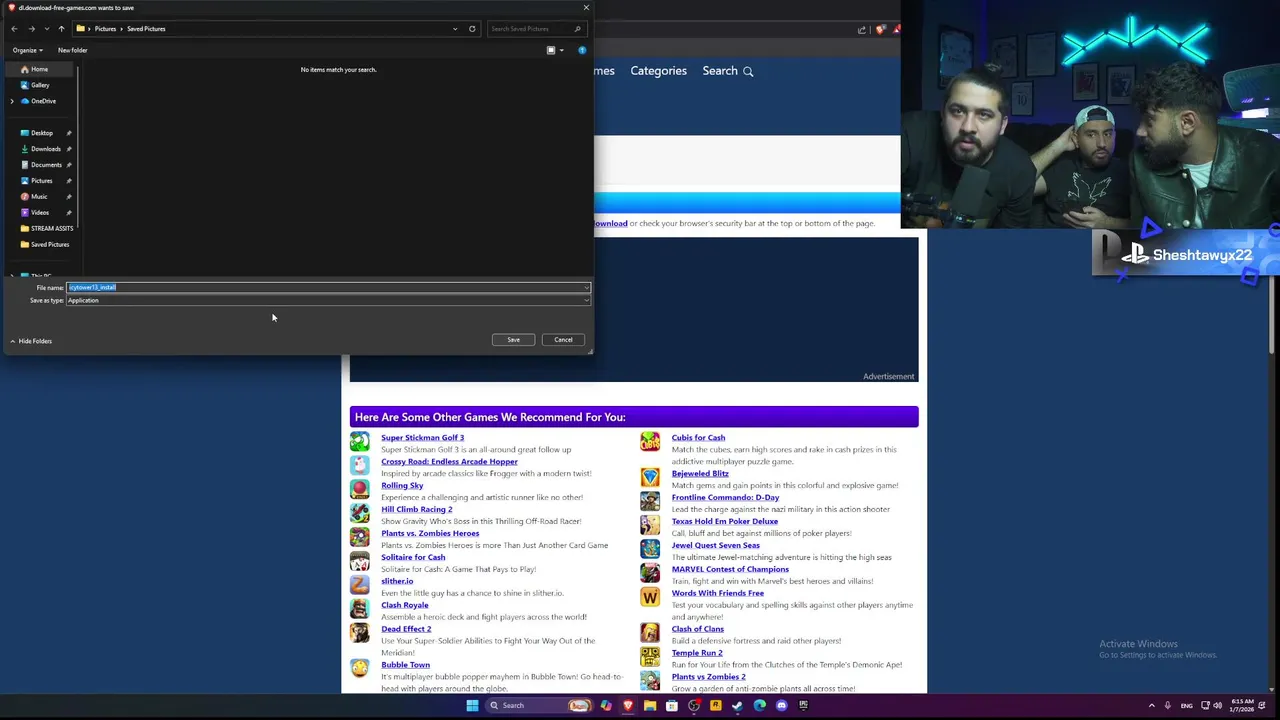This screenshot has width=1280, height=720.
Task: Open the Plants vs Zombies 2 link
Action: (708, 678)
